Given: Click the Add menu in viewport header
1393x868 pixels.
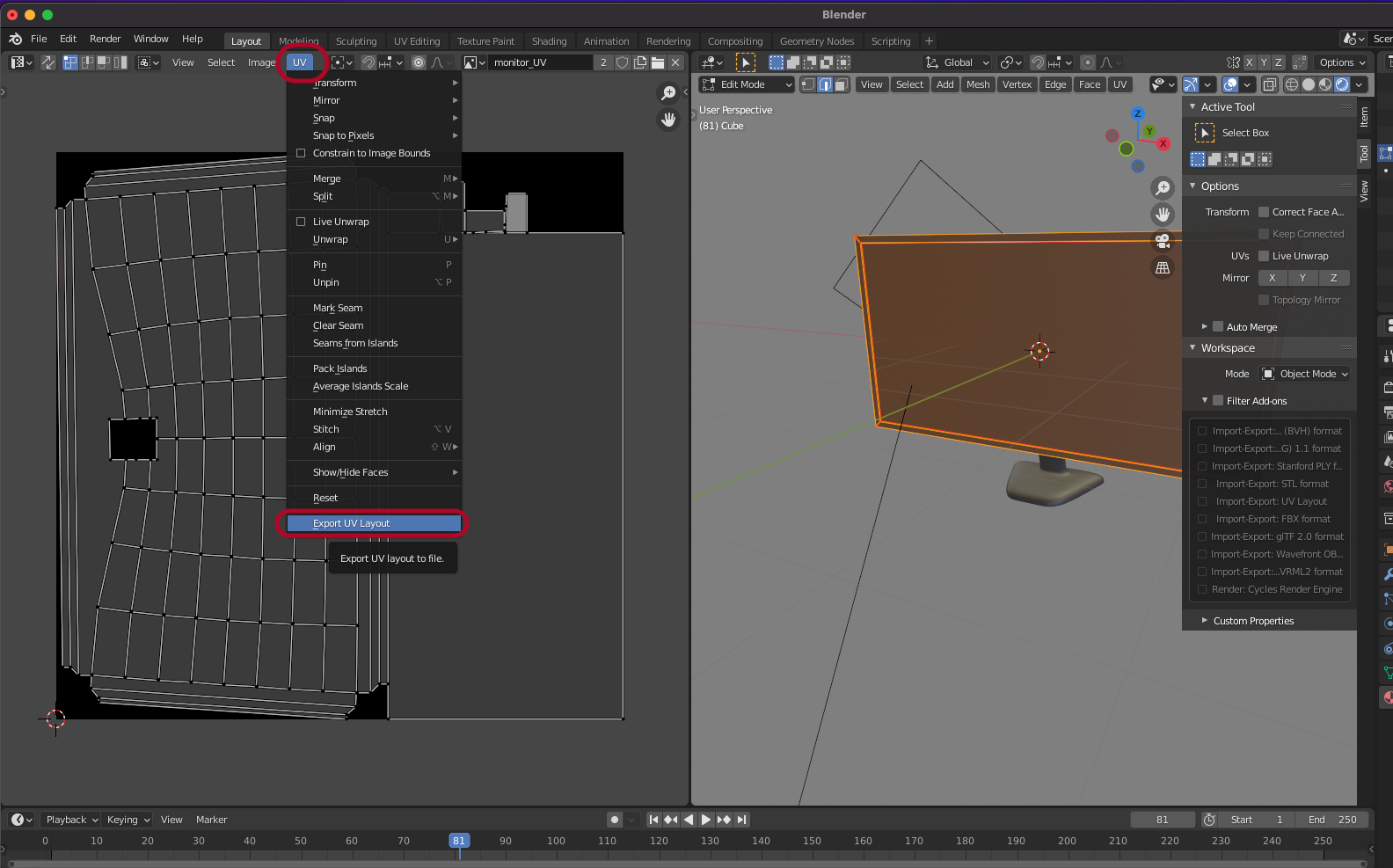Looking at the screenshot, I should [x=945, y=84].
